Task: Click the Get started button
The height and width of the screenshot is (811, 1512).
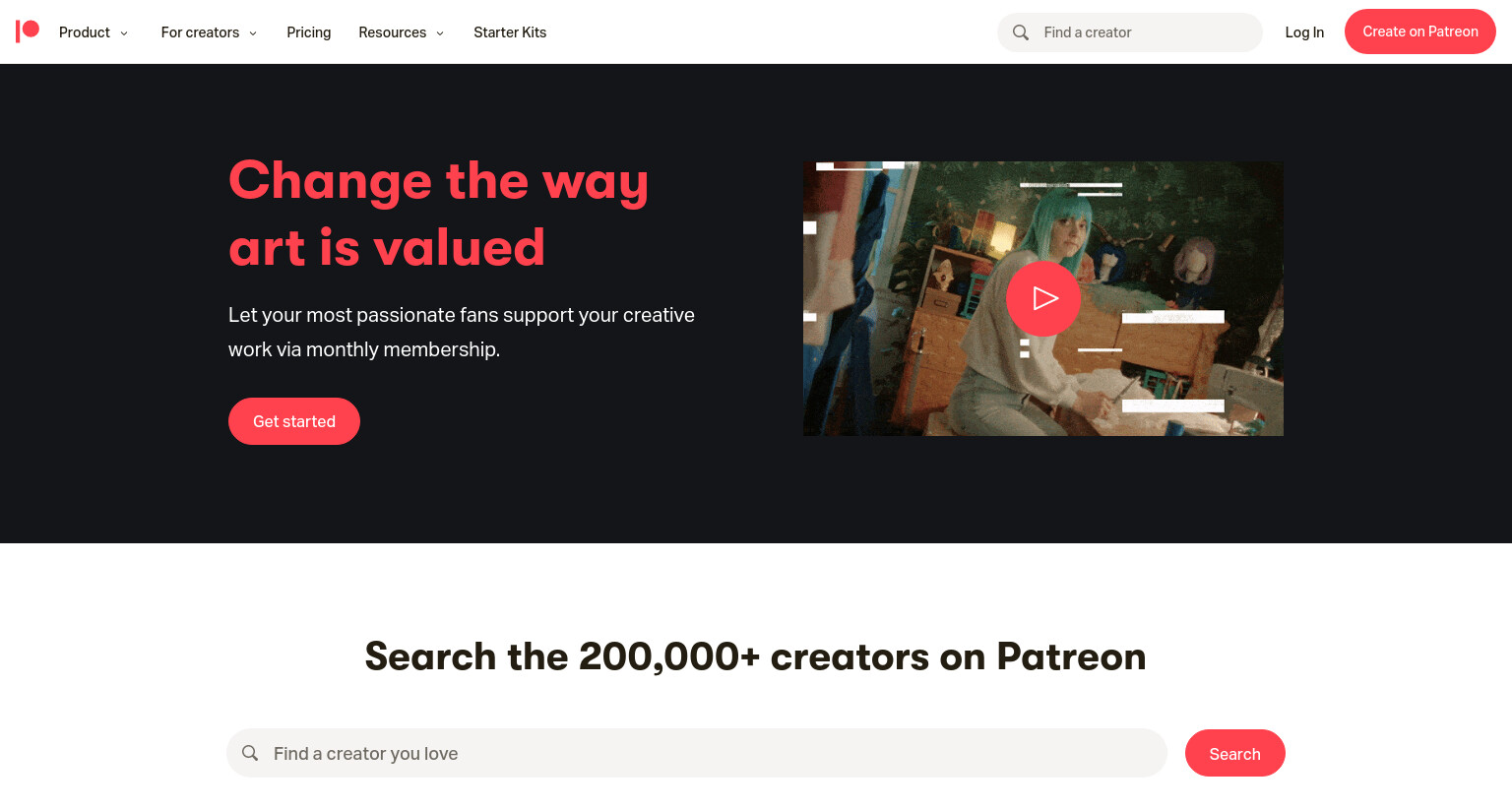Action: click(294, 421)
